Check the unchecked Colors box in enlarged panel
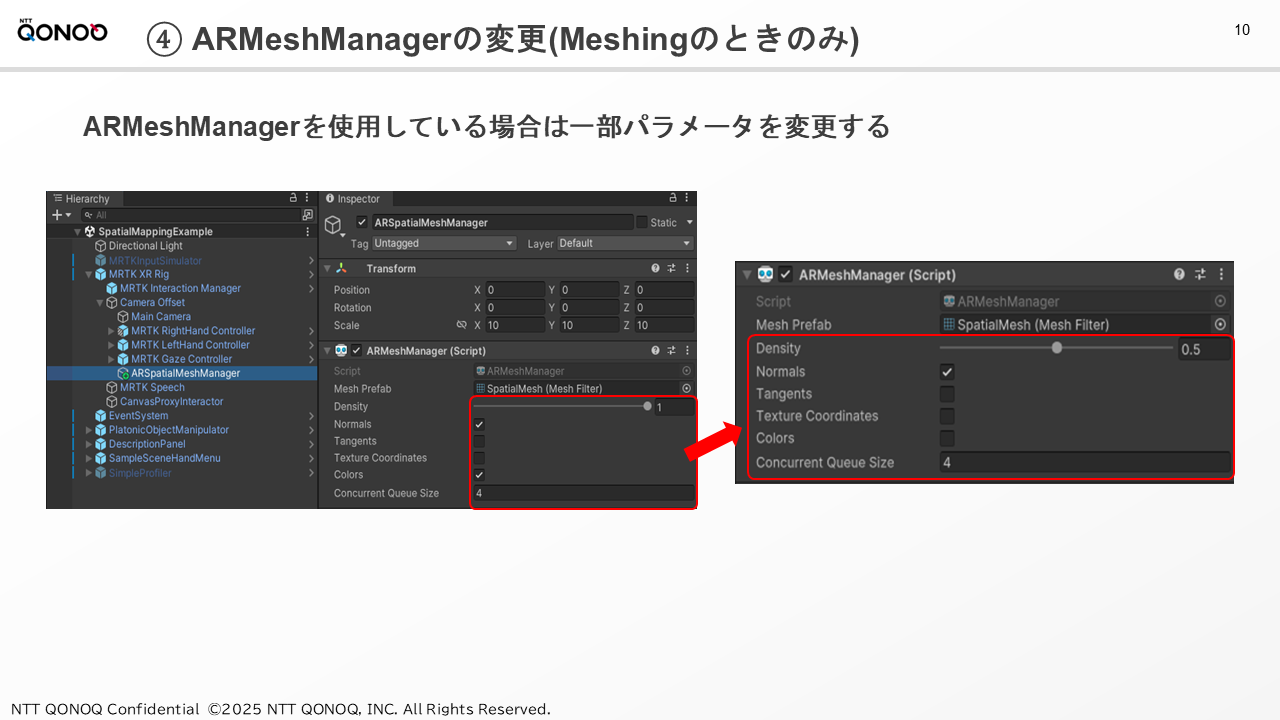Viewport: 1280px width, 720px height. click(947, 438)
